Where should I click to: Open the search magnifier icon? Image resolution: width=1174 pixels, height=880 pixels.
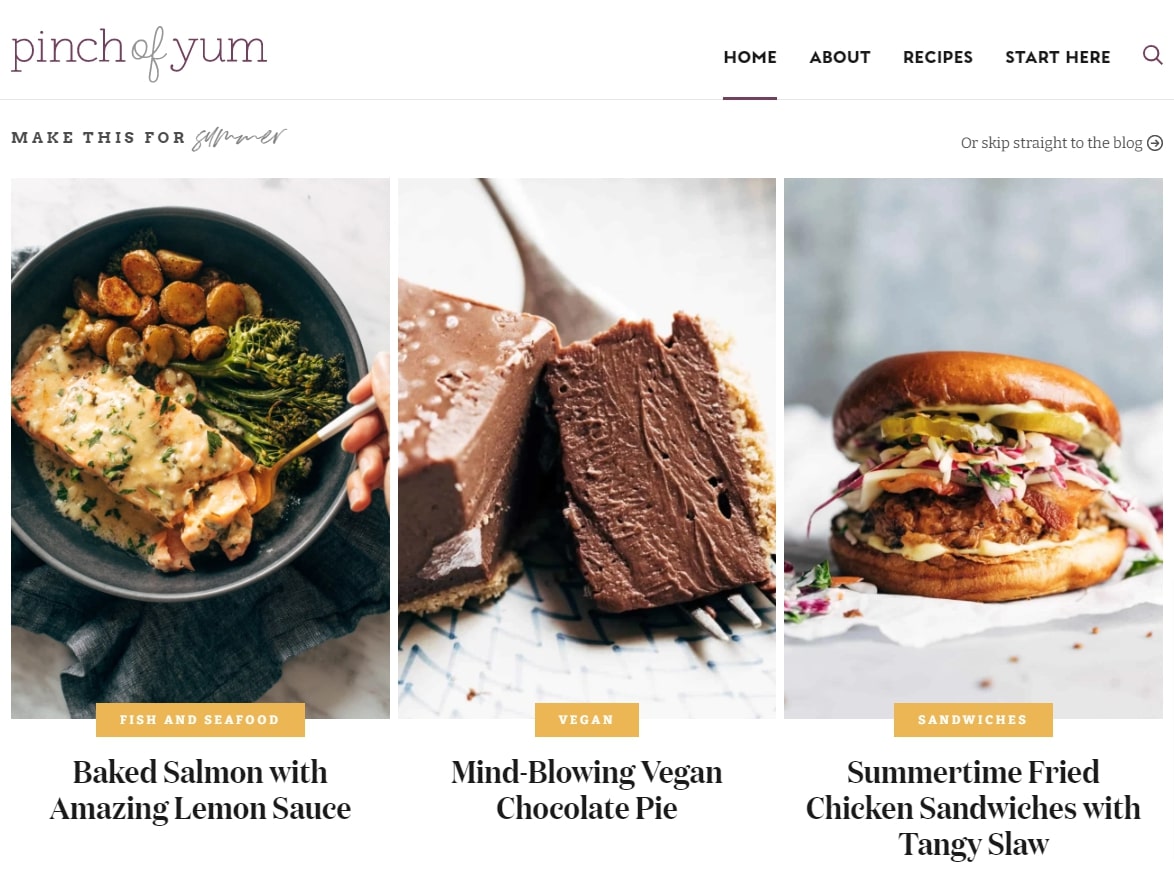[x=1152, y=55]
